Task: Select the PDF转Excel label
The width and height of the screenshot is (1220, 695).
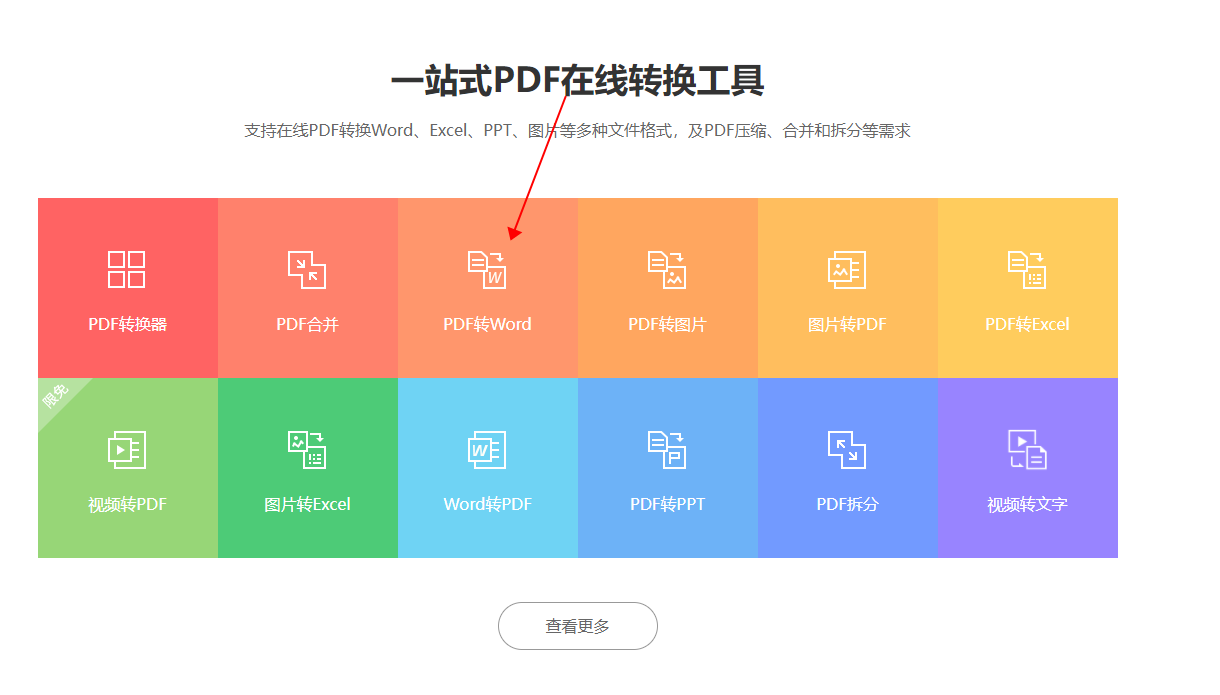Action: pyautogui.click(x=1027, y=324)
